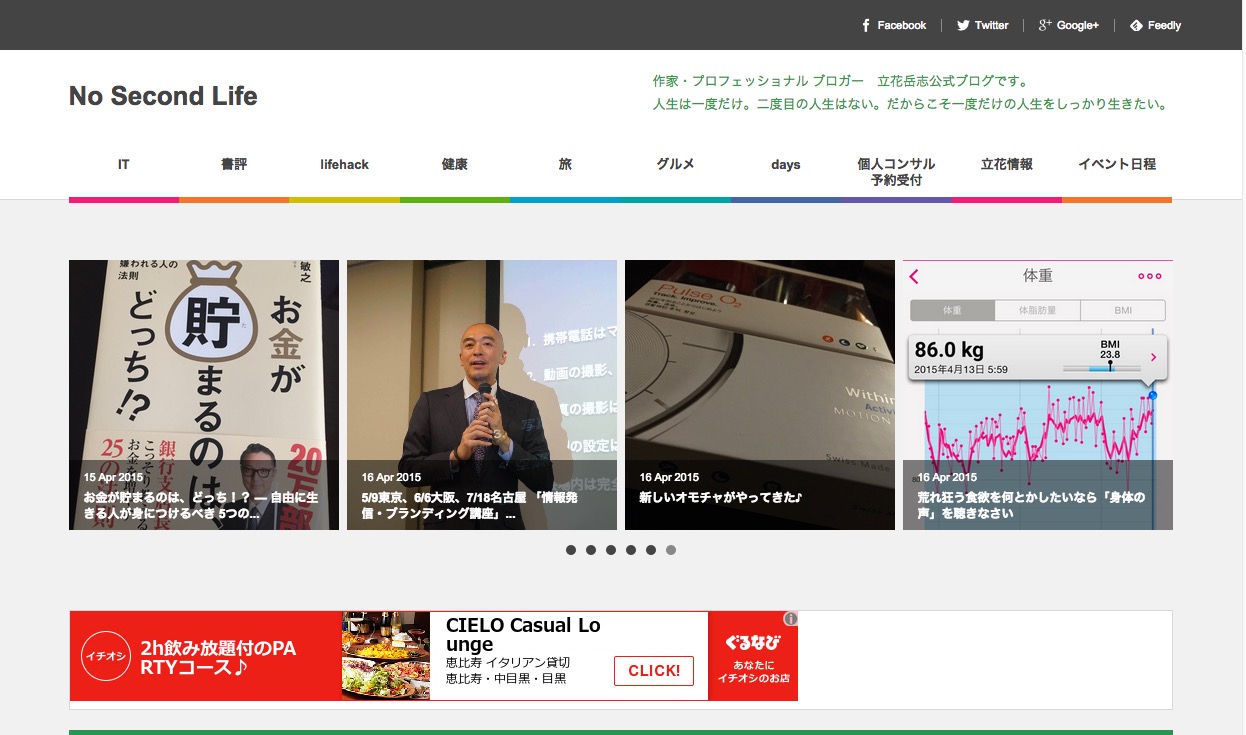Viewport: 1246px width, 735px height.
Task: Open the Google+ icon link
Action: tap(1045, 25)
